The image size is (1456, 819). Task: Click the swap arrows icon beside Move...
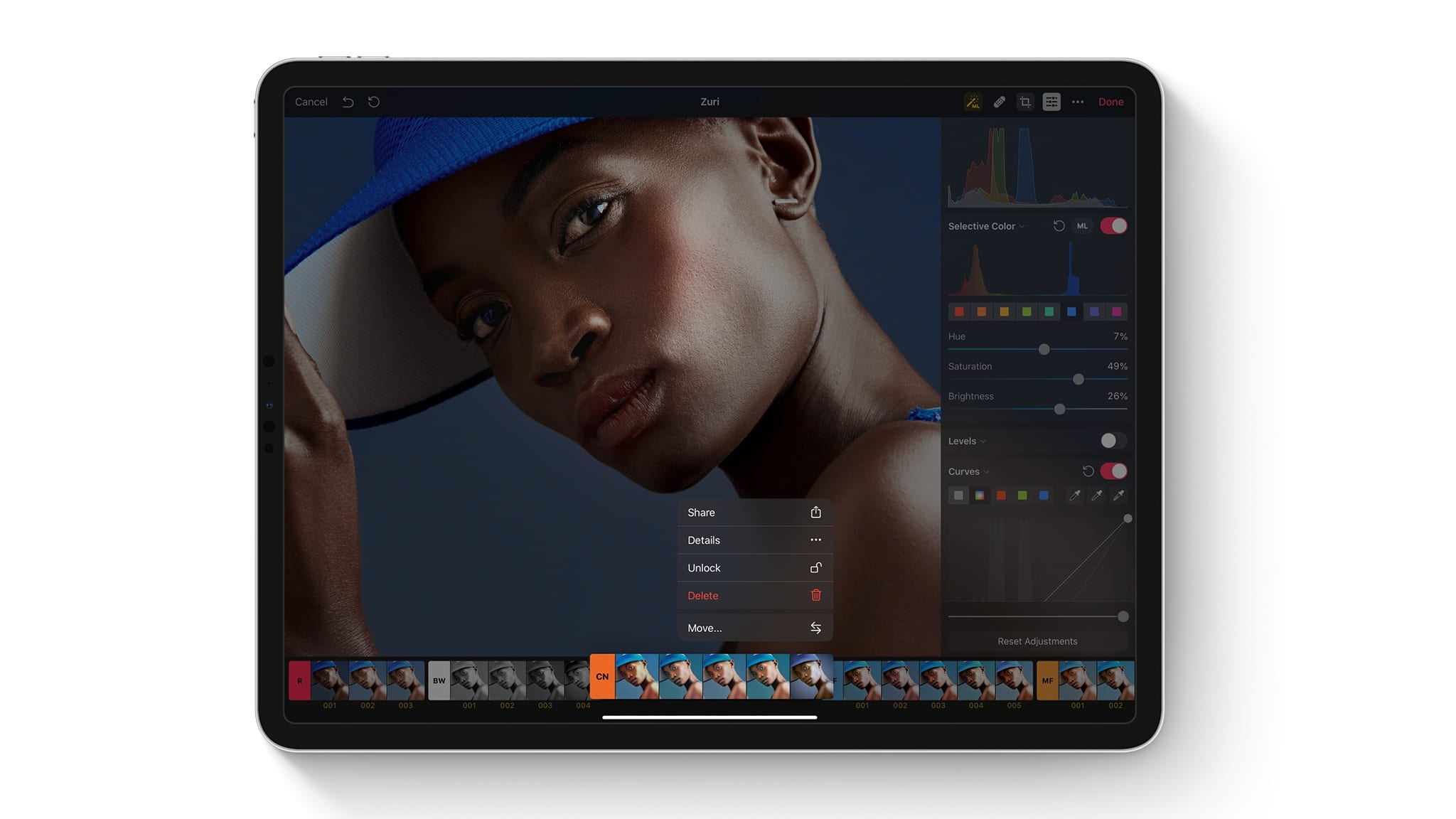point(815,628)
